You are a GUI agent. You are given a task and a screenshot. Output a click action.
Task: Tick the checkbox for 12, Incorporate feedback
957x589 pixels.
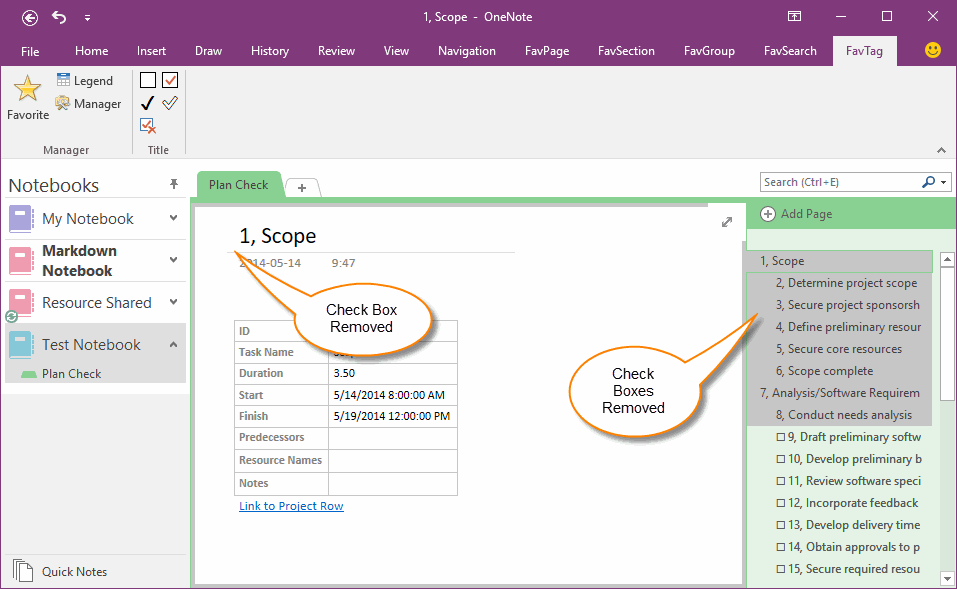[781, 503]
